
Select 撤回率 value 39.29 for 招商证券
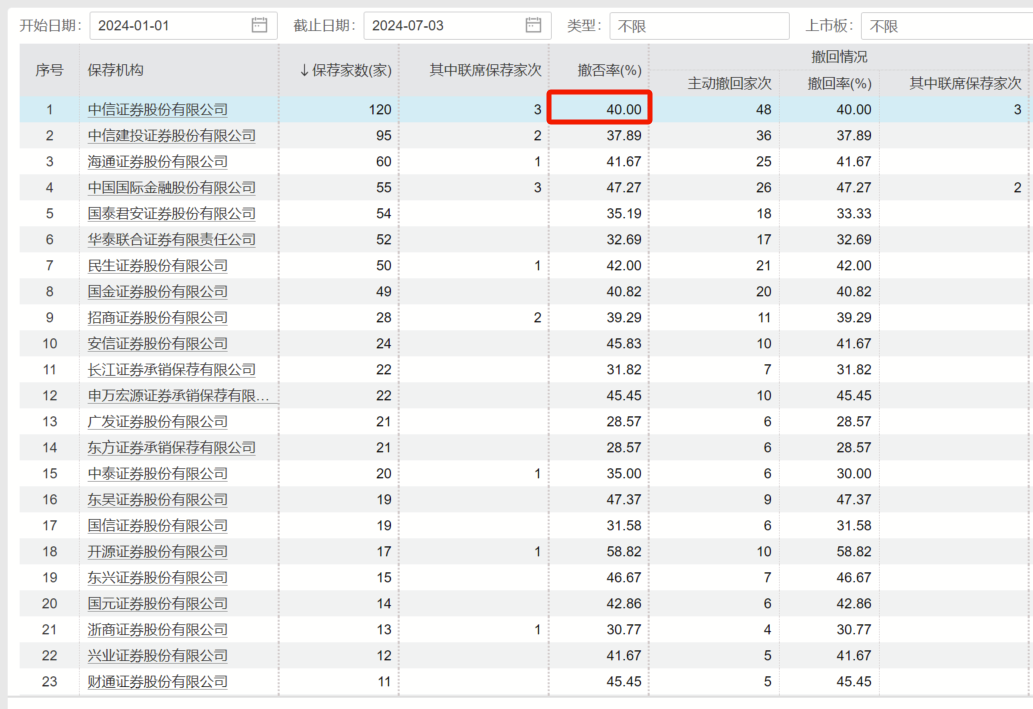pos(854,318)
